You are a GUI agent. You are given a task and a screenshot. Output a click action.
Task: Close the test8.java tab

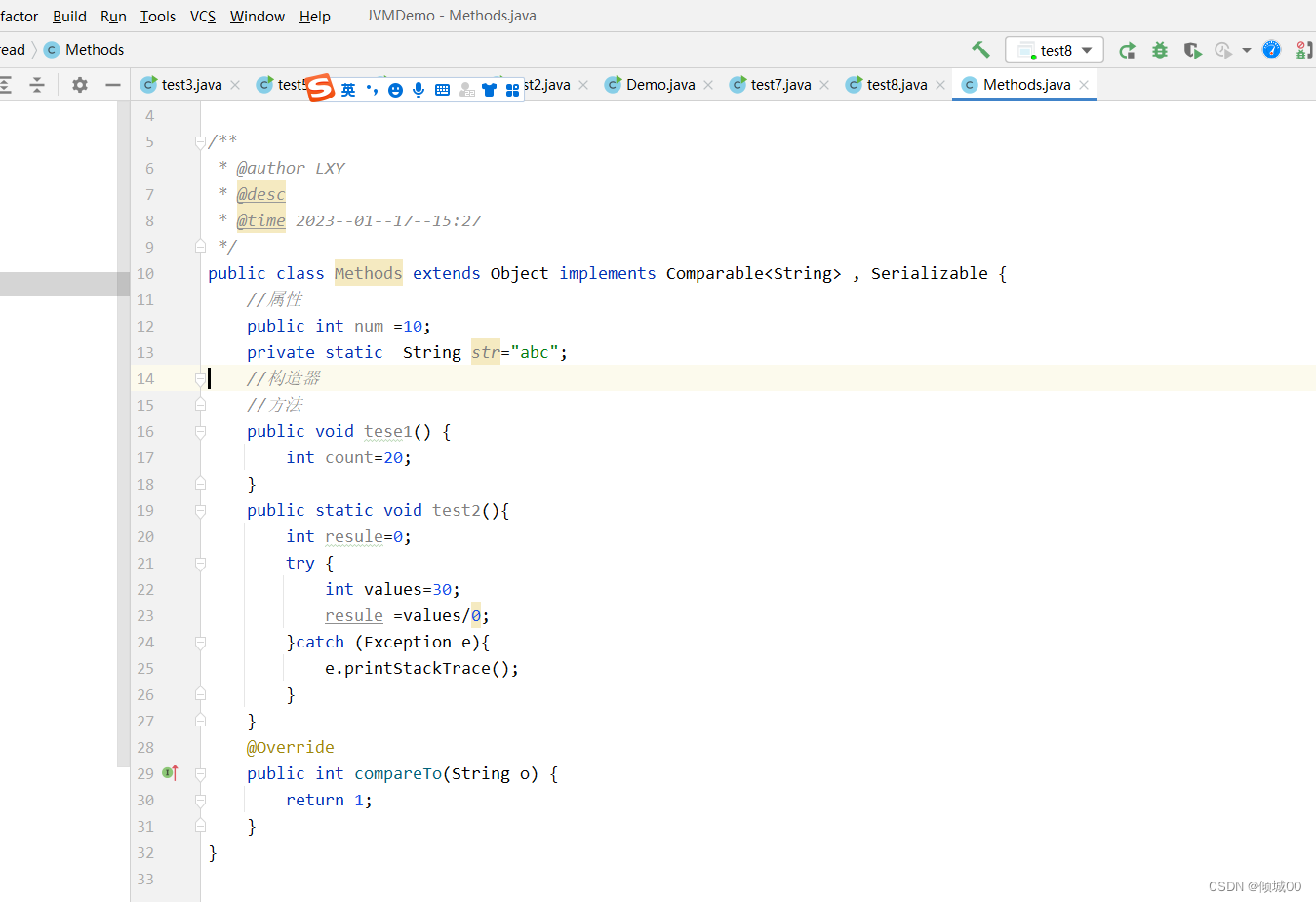click(940, 85)
